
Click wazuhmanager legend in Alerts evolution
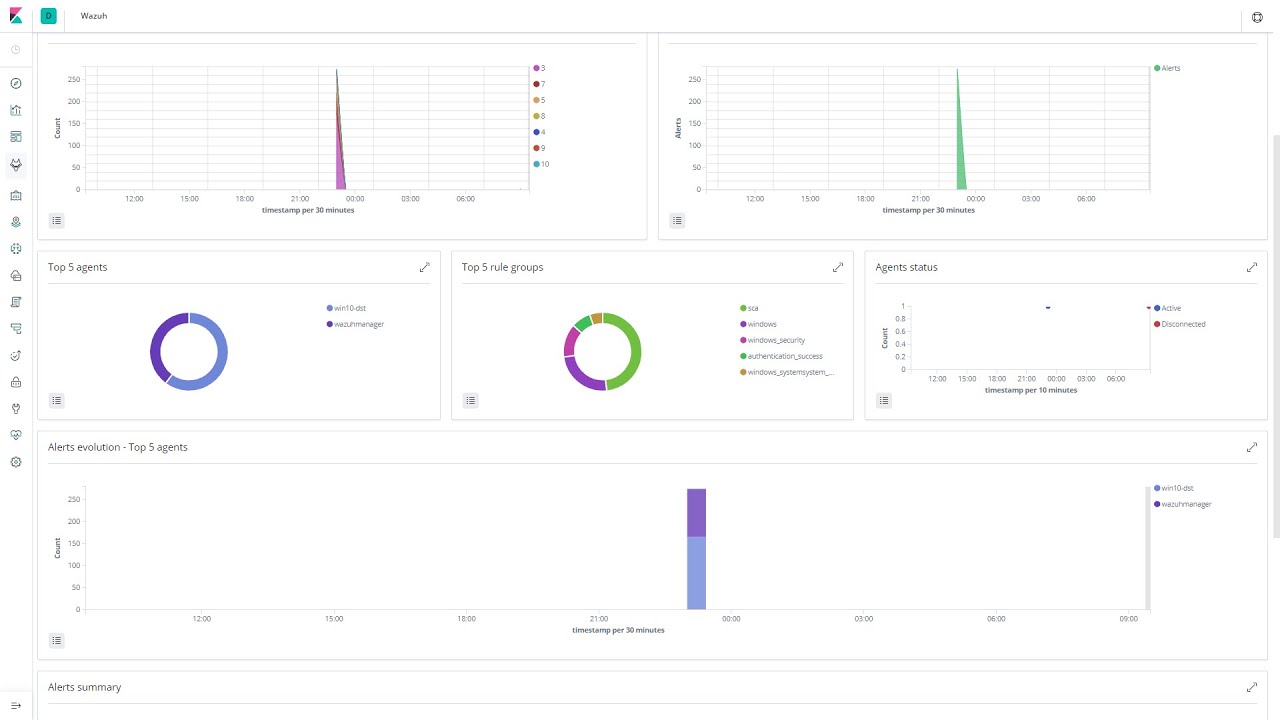pos(1182,504)
